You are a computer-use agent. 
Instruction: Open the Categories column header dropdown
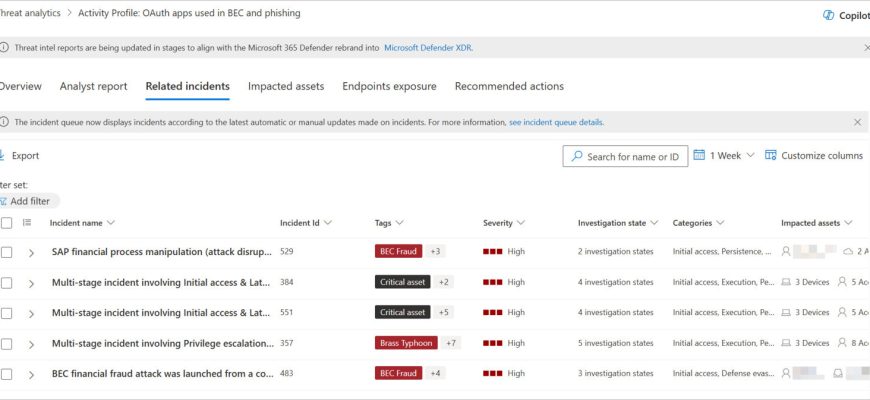(x=698, y=223)
